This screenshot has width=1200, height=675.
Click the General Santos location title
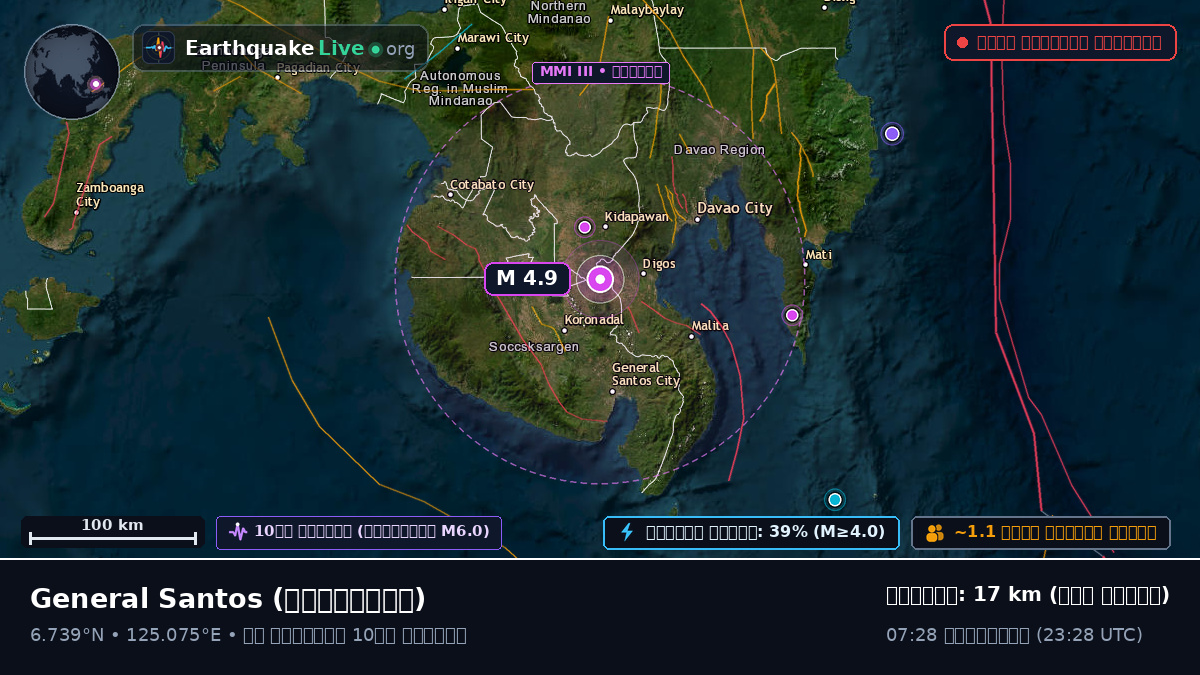pos(228,599)
